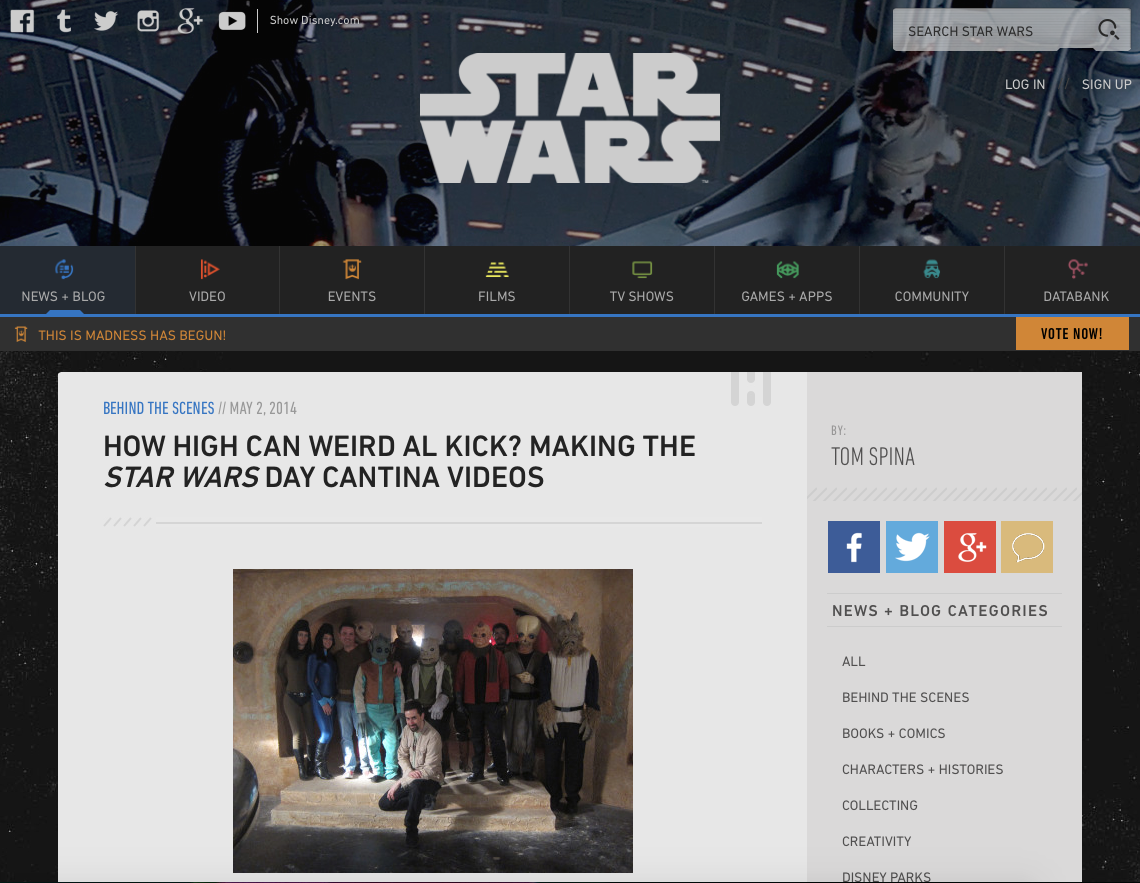Select the Collecting category
The width and height of the screenshot is (1140, 883).
tap(880, 805)
